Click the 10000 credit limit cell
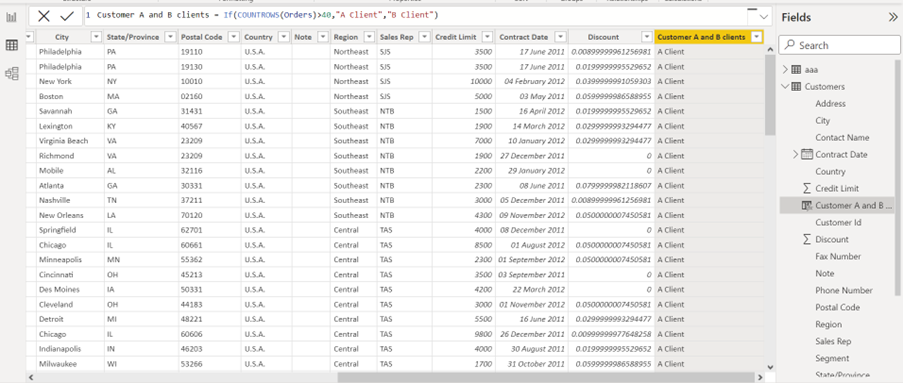The image size is (903, 383). click(x=463, y=81)
